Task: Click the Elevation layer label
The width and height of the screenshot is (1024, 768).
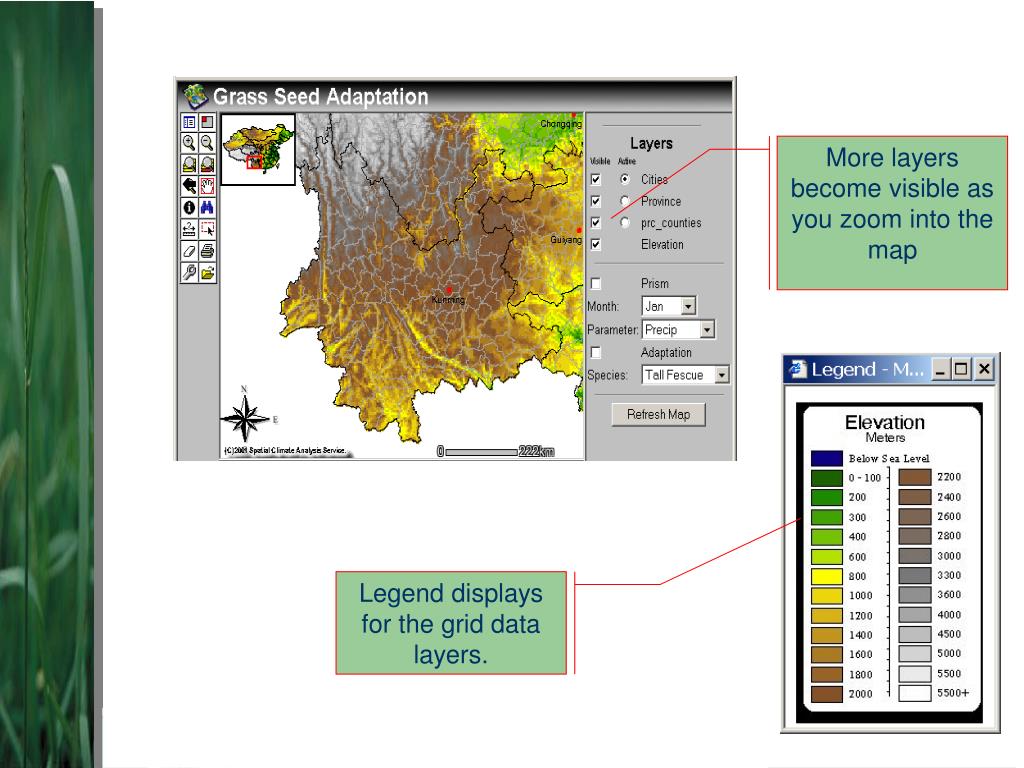Action: pyautogui.click(x=662, y=244)
